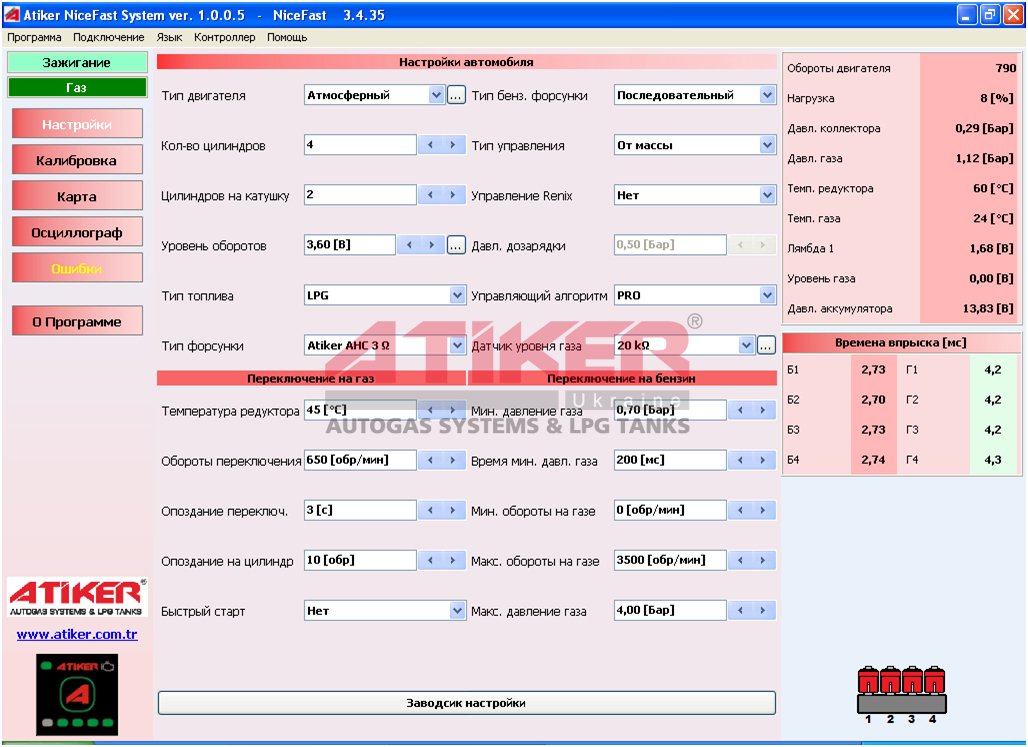The height and width of the screenshot is (747, 1028).
Task: Increase Мин. обороты на газе
Action: tap(762, 510)
